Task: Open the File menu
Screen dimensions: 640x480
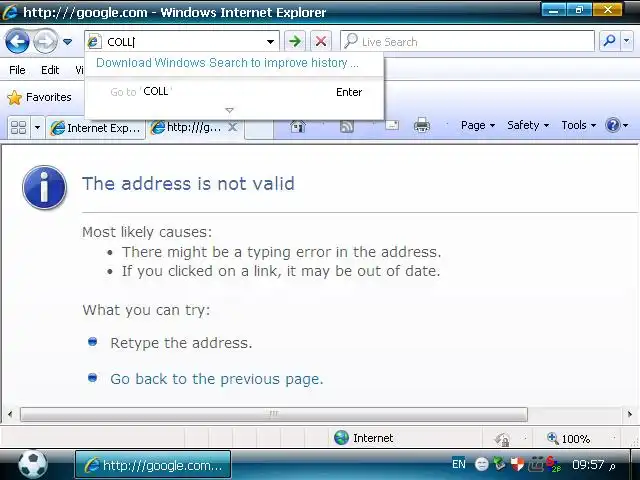Action: tap(17, 70)
